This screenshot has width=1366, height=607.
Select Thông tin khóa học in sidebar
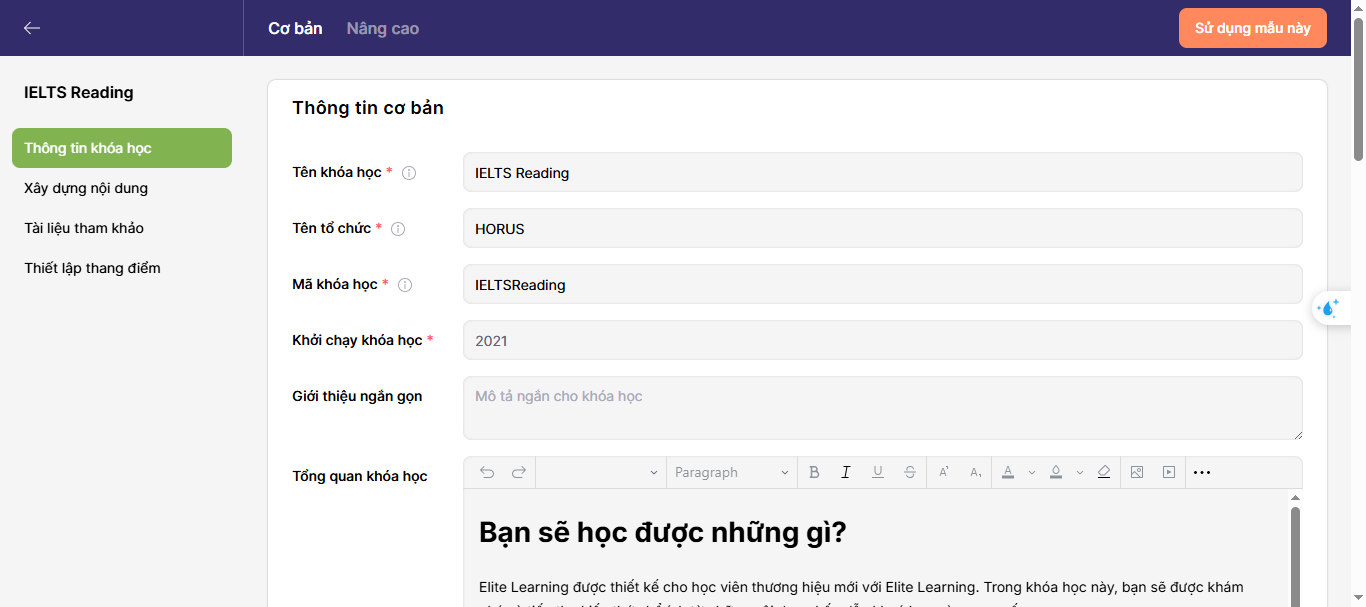[122, 148]
